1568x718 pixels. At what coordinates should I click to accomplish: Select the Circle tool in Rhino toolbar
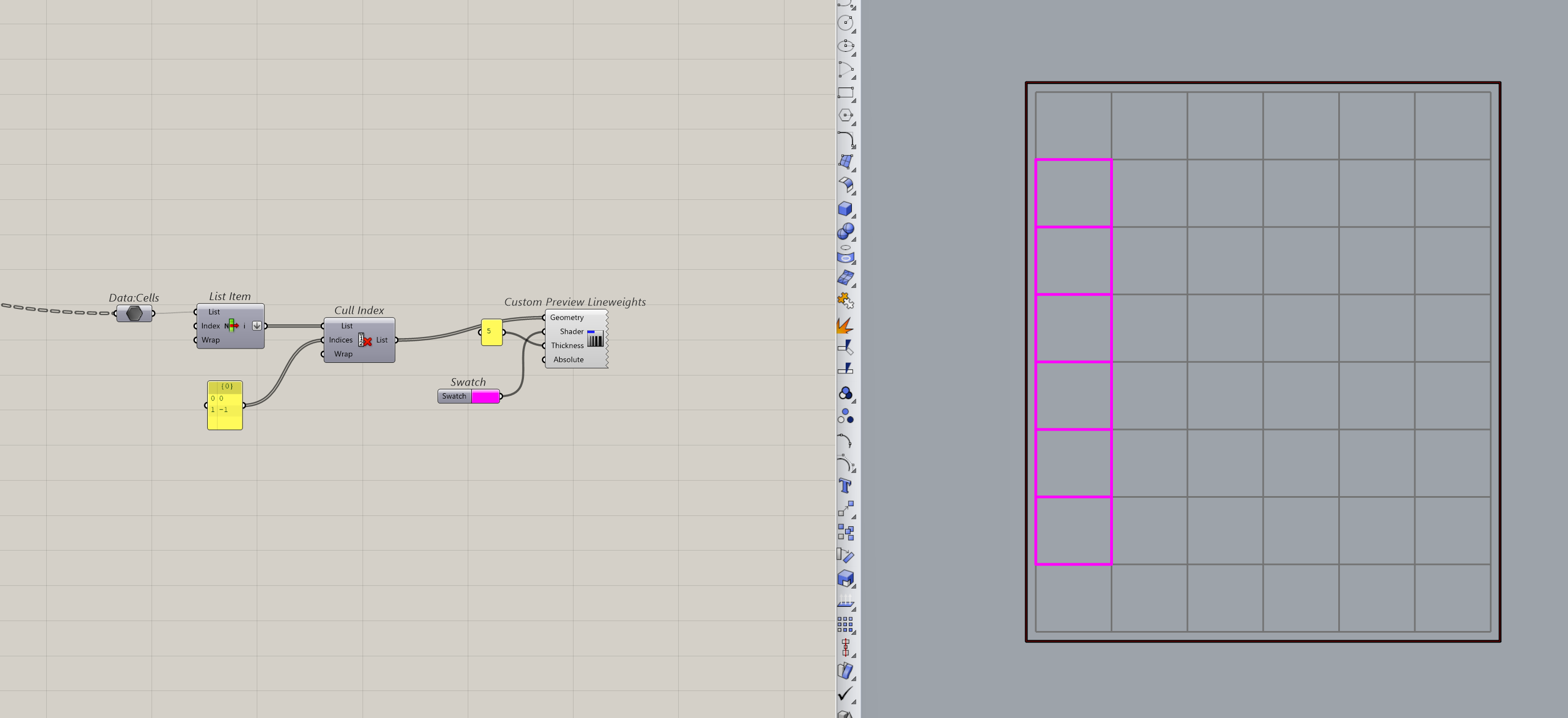pos(845,23)
